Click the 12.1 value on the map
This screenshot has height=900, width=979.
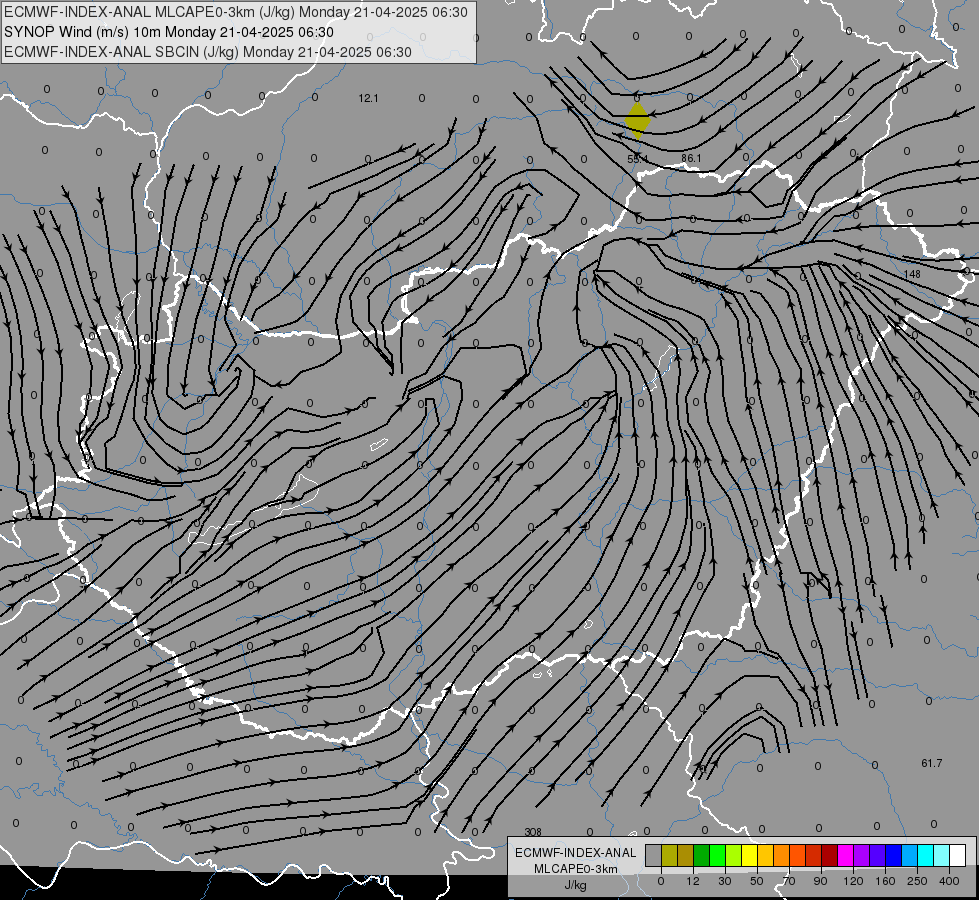coord(368,98)
